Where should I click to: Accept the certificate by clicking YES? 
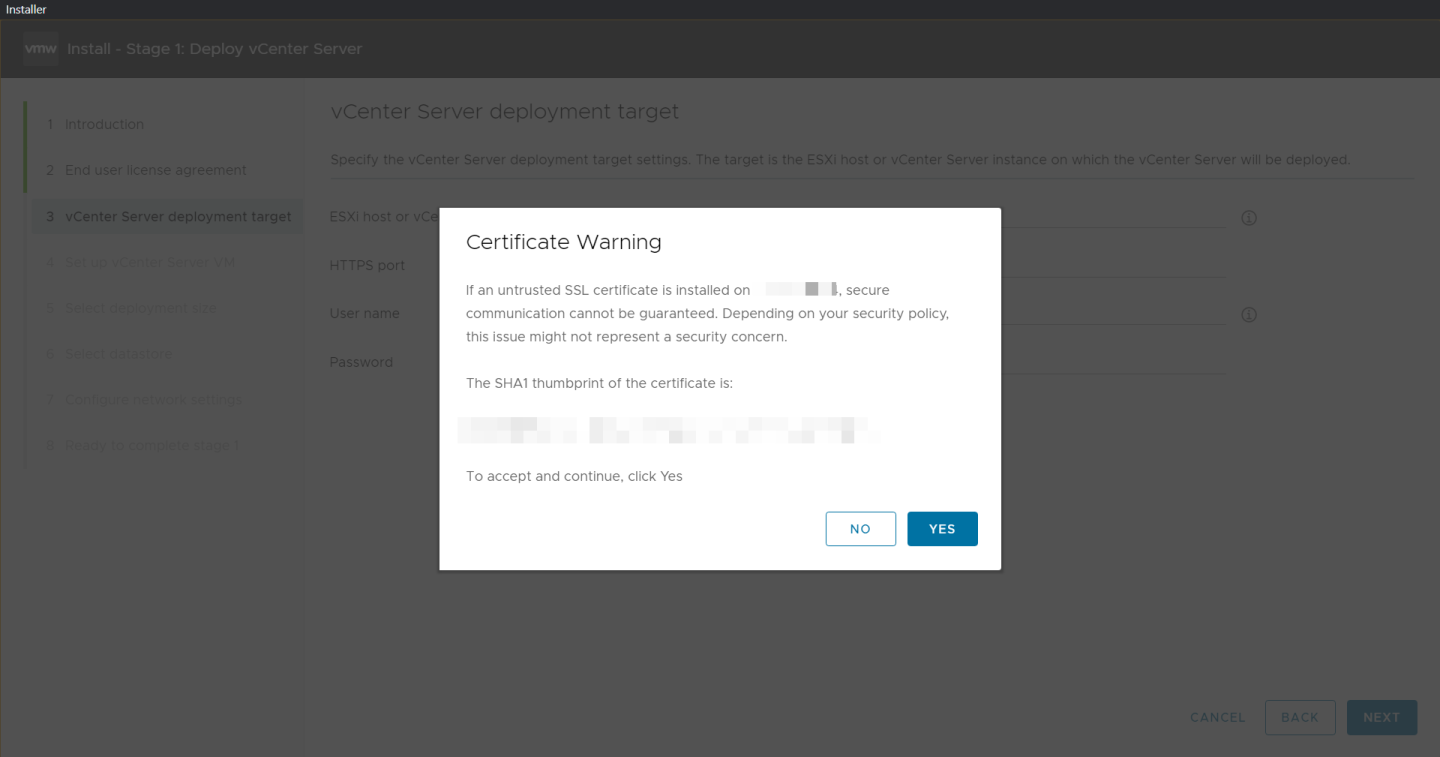(x=942, y=528)
